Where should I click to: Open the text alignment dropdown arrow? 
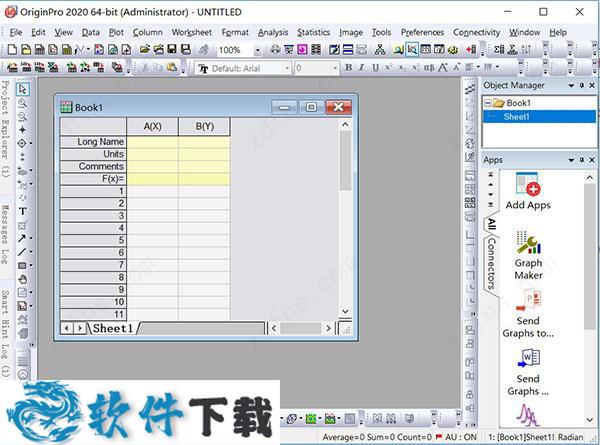pos(478,67)
